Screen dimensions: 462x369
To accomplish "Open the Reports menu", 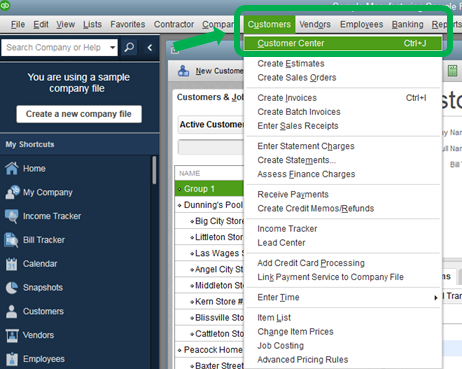I will pyautogui.click(x=446, y=24).
